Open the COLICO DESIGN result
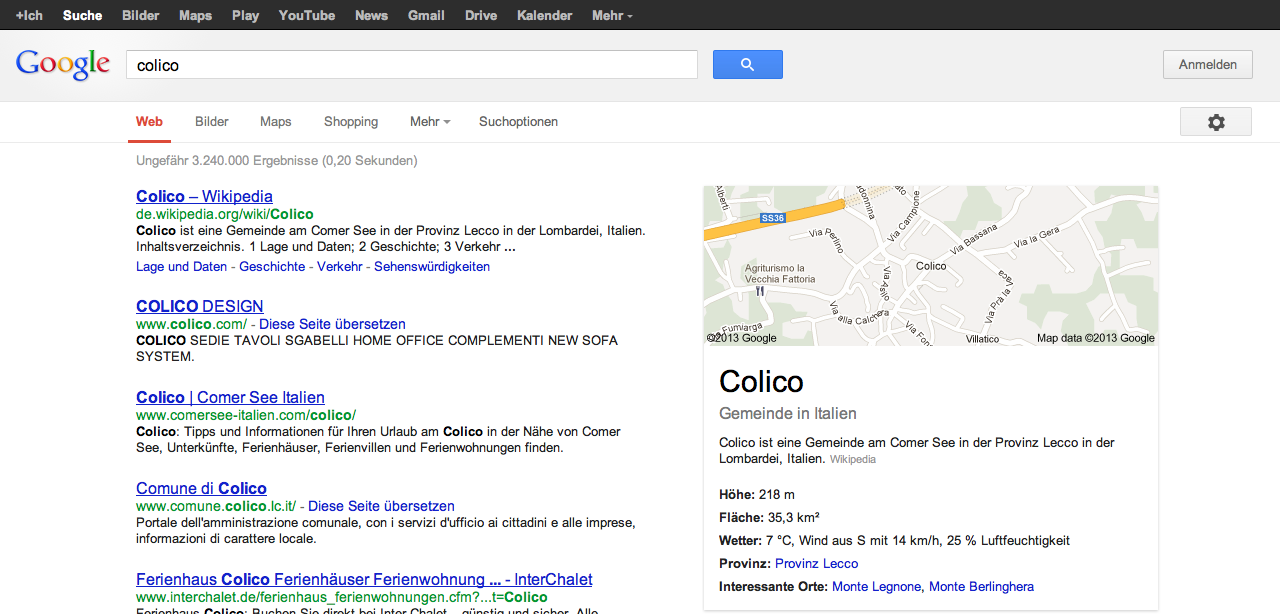 [199, 307]
